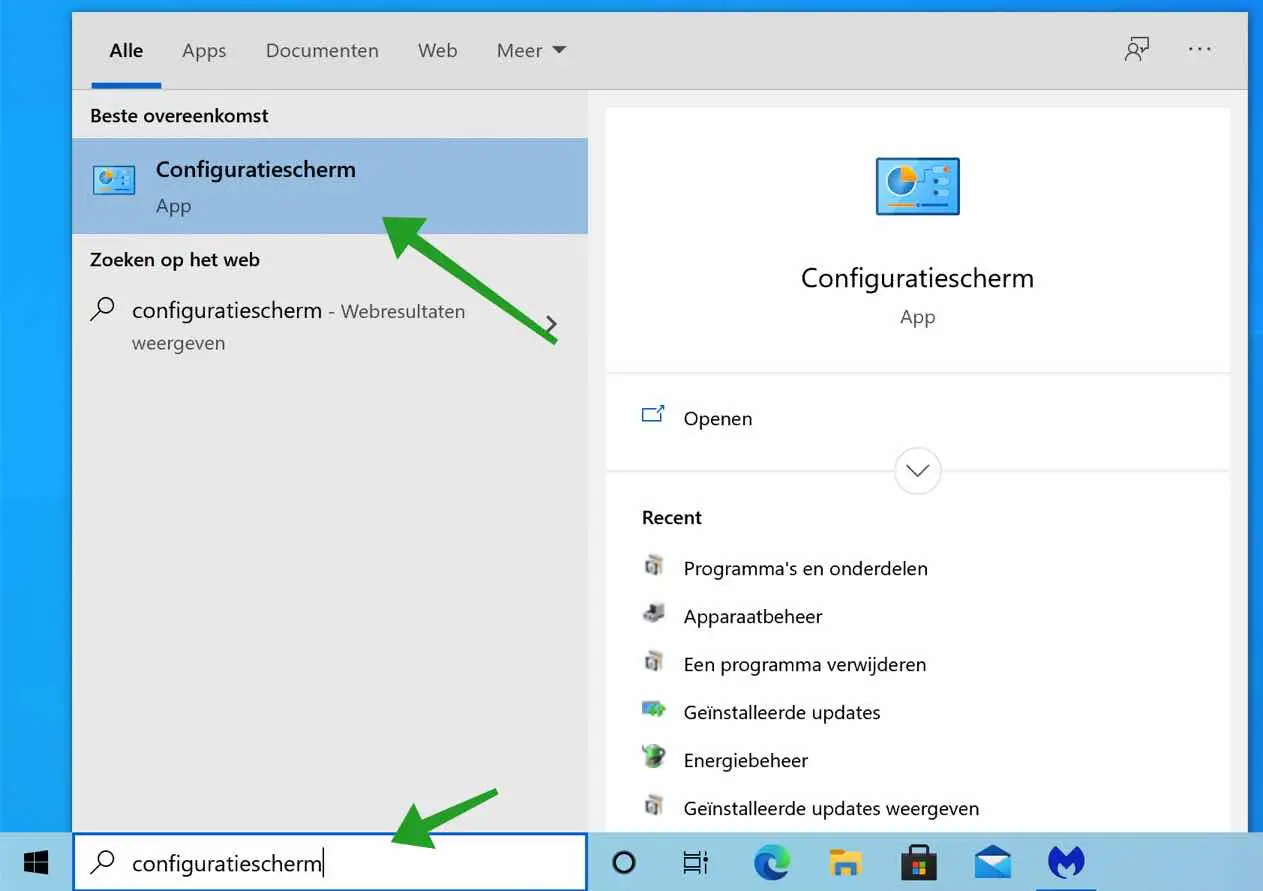
Task: Click the Beste overeenkomst heading
Action: coord(179,116)
